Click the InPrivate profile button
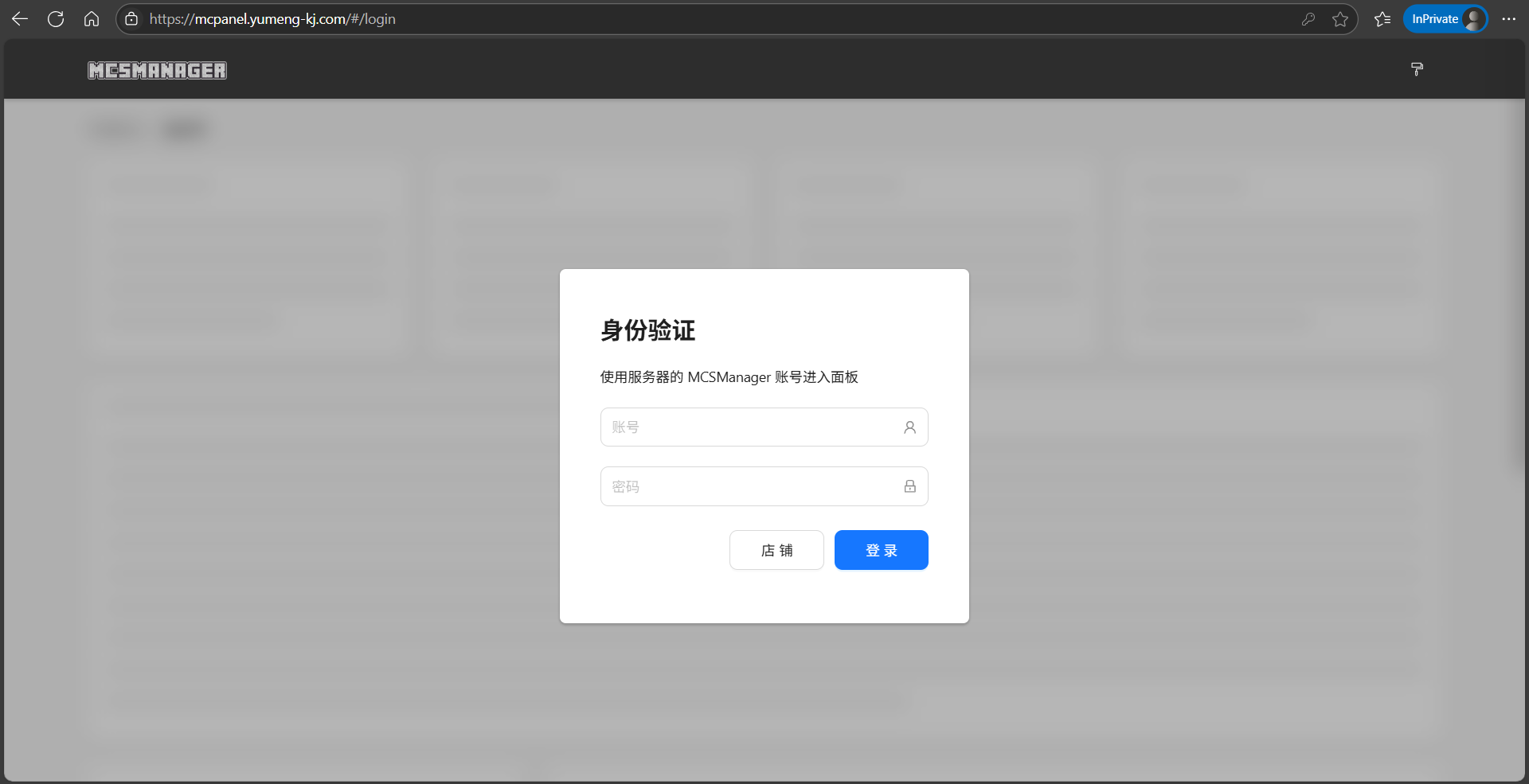1529x784 pixels. 1445,19
